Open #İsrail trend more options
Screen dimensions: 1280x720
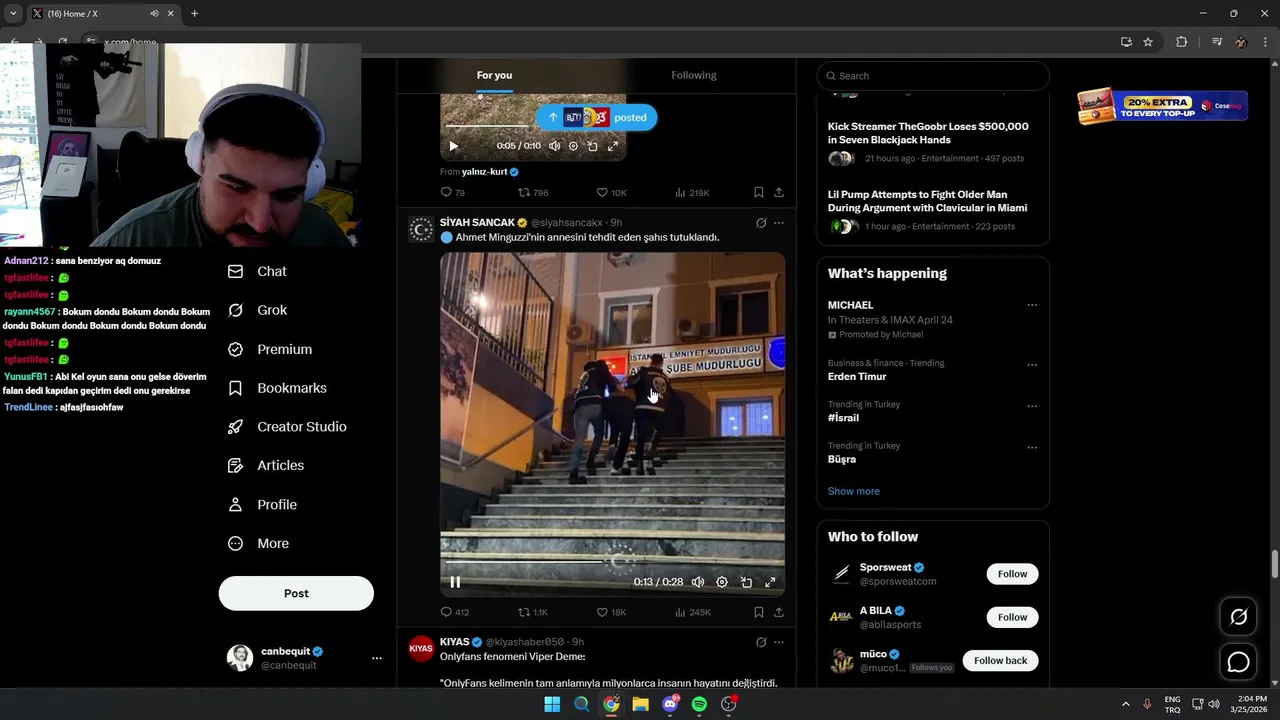[x=1032, y=406]
